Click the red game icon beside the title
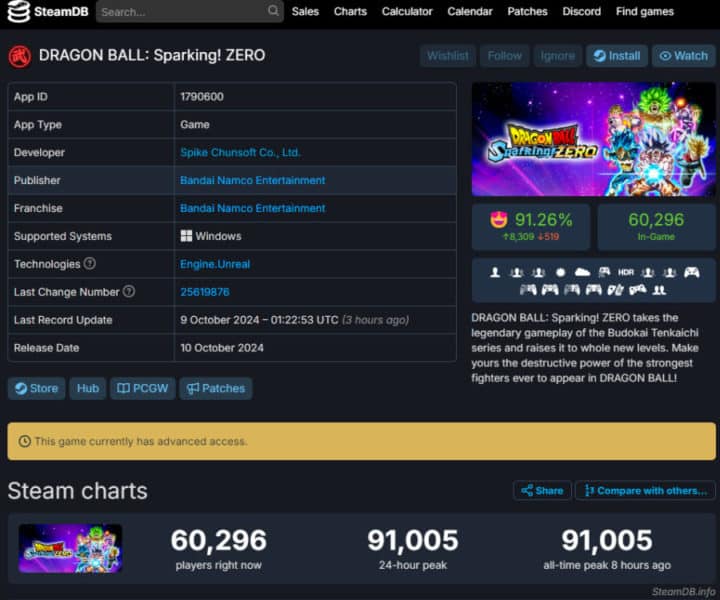The width and height of the screenshot is (720, 600). (20, 56)
